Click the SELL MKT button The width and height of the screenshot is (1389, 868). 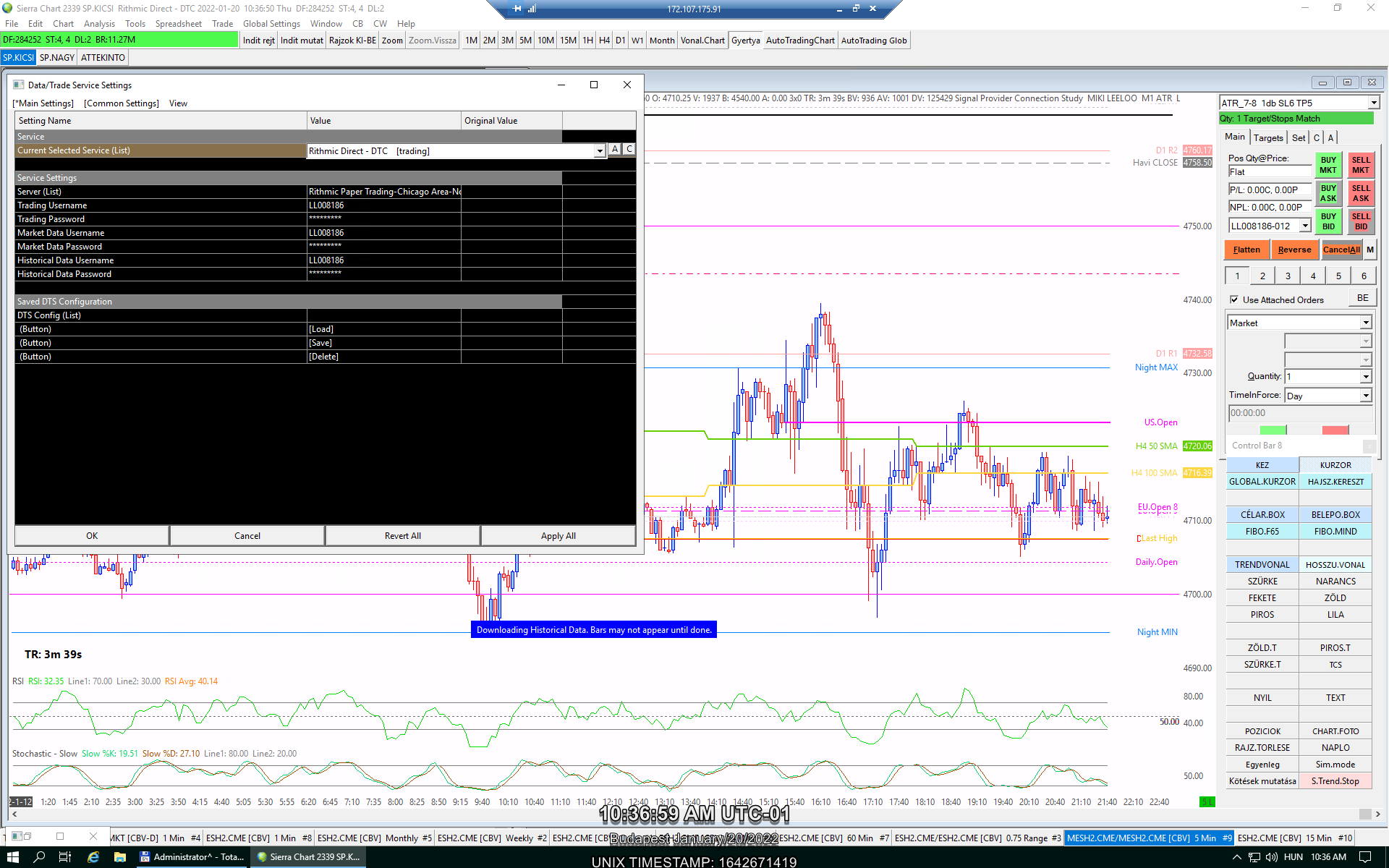click(1361, 165)
